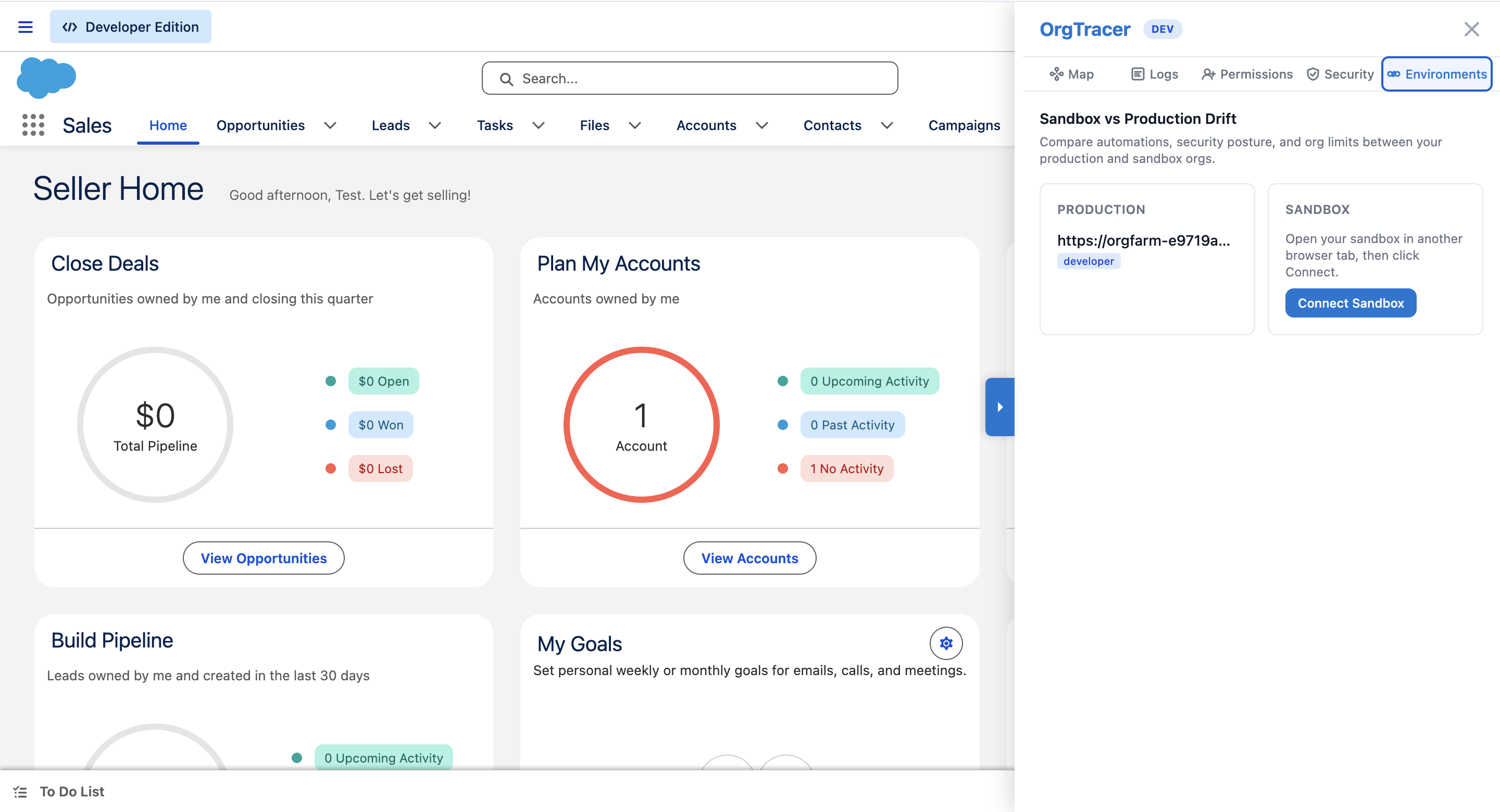Click the Sandbox vs Production Drift heading
Screen dimensions: 1500x812
point(1137,119)
